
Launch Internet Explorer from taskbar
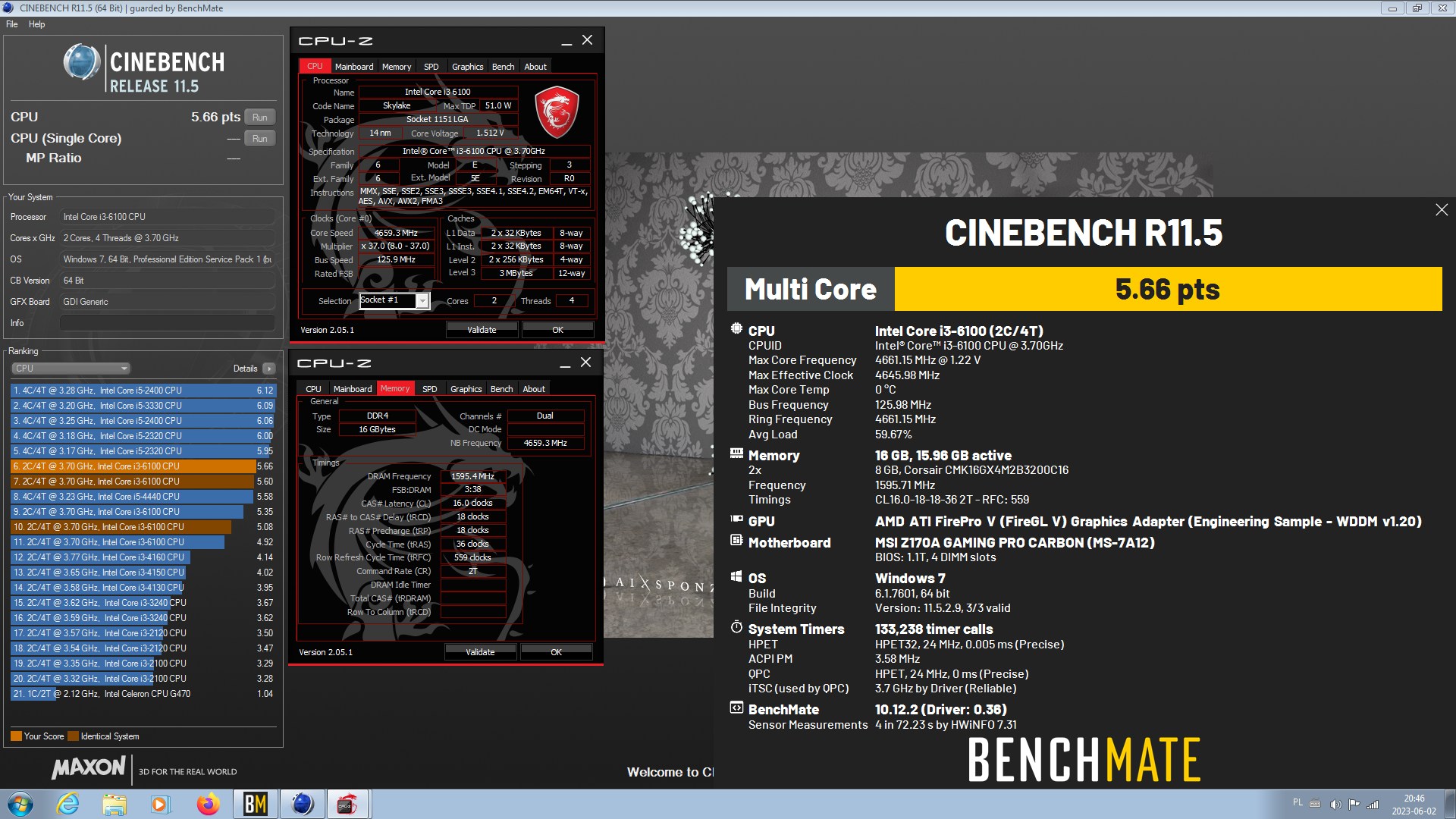(x=68, y=804)
